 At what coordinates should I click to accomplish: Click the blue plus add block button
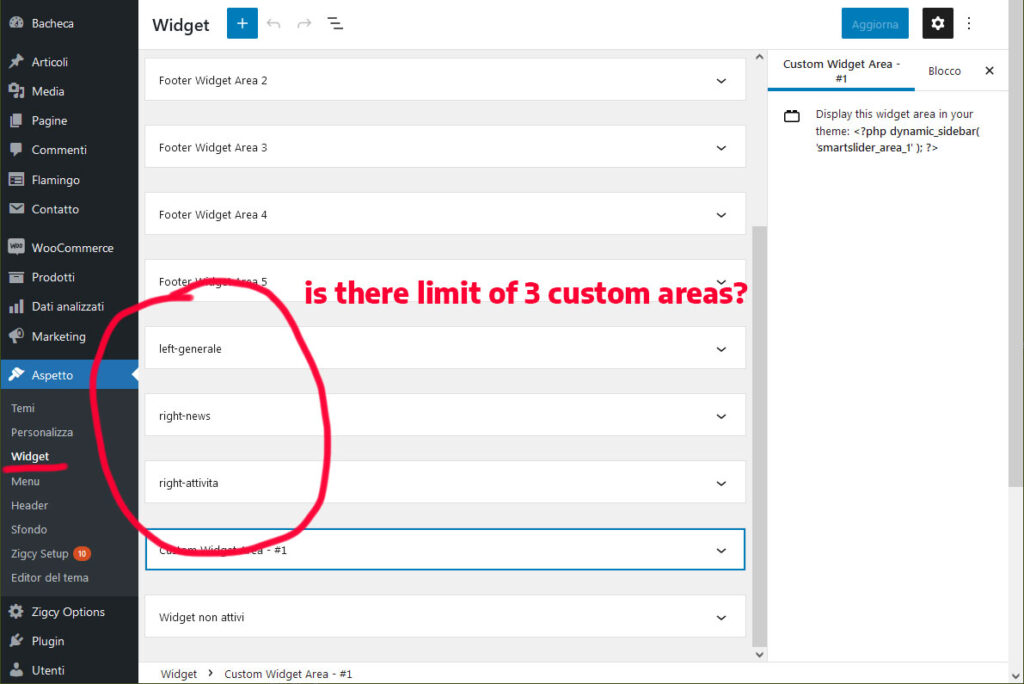point(242,24)
